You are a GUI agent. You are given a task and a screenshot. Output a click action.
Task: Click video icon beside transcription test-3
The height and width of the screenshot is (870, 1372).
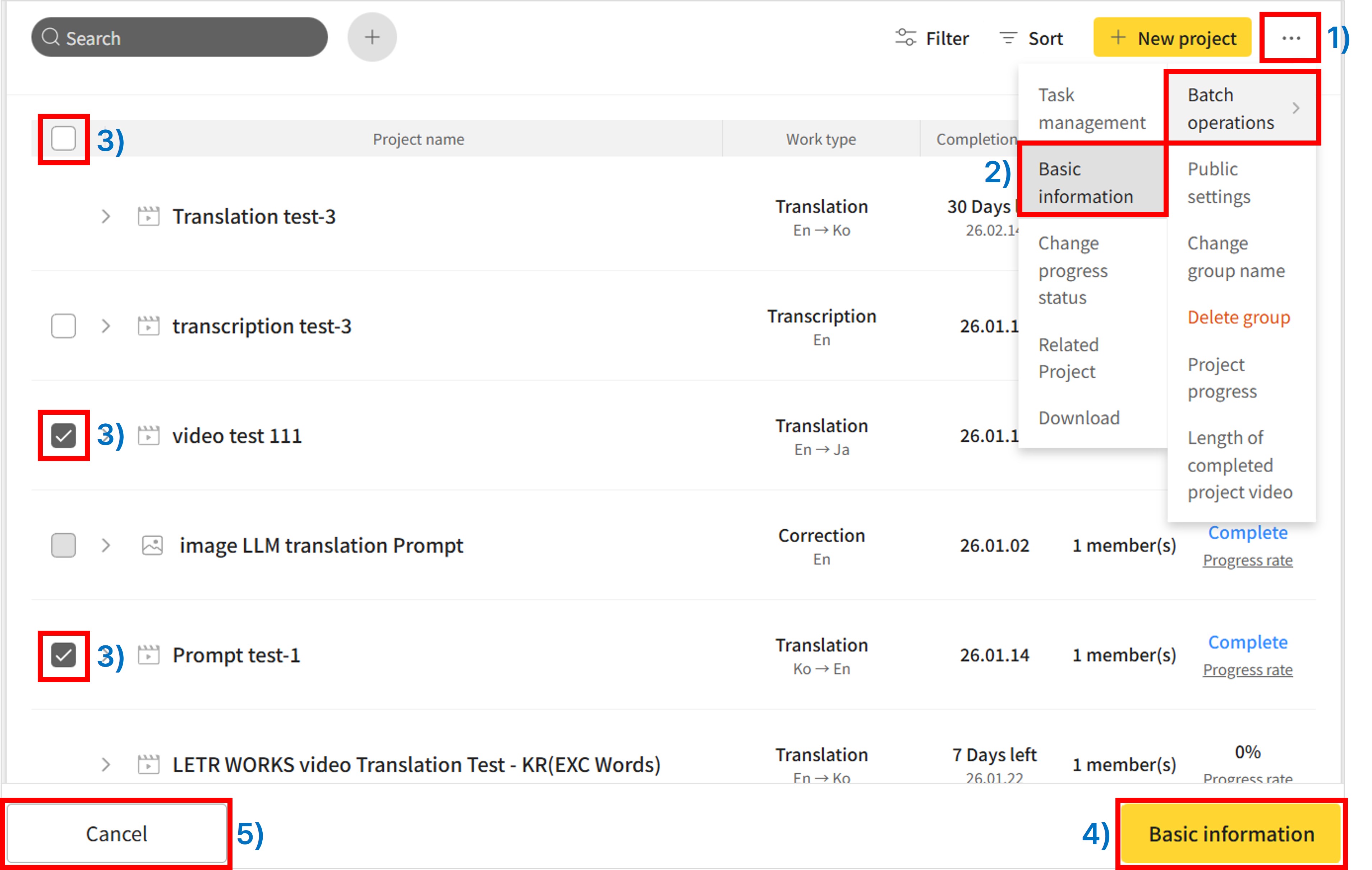coord(148,326)
